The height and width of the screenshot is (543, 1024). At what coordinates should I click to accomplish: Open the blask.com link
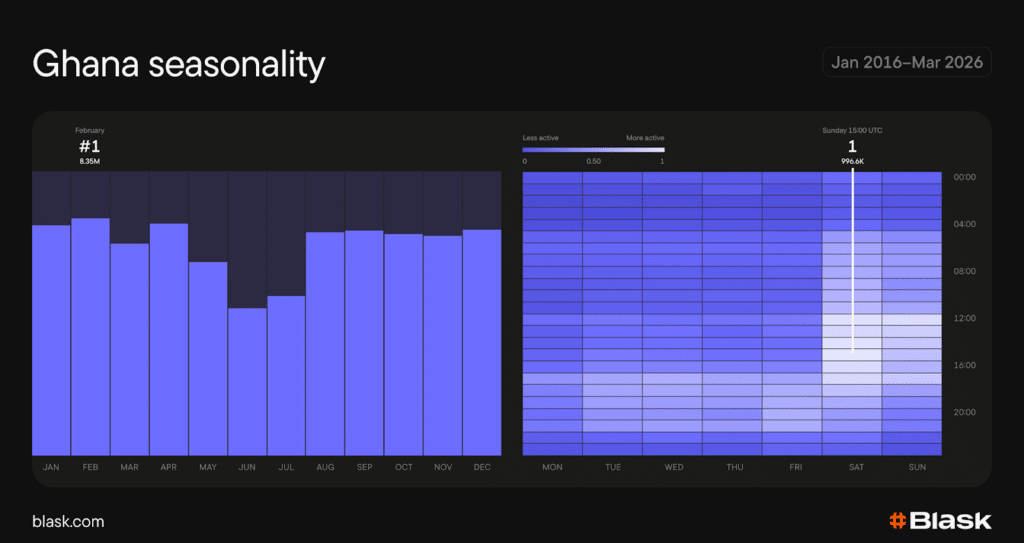68,521
